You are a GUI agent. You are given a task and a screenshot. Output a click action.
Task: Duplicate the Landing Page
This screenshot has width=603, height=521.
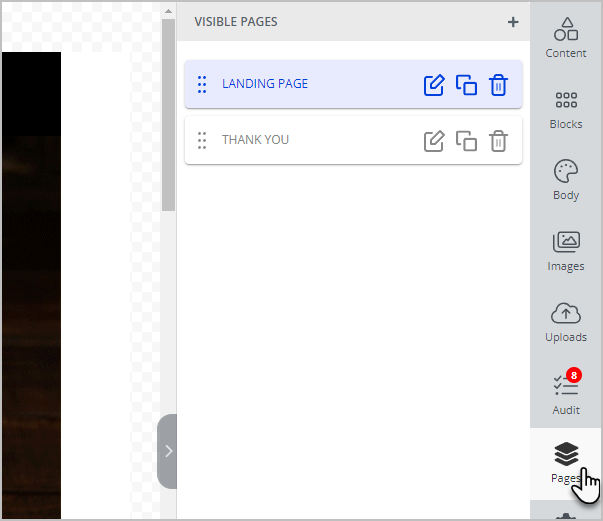tap(466, 85)
